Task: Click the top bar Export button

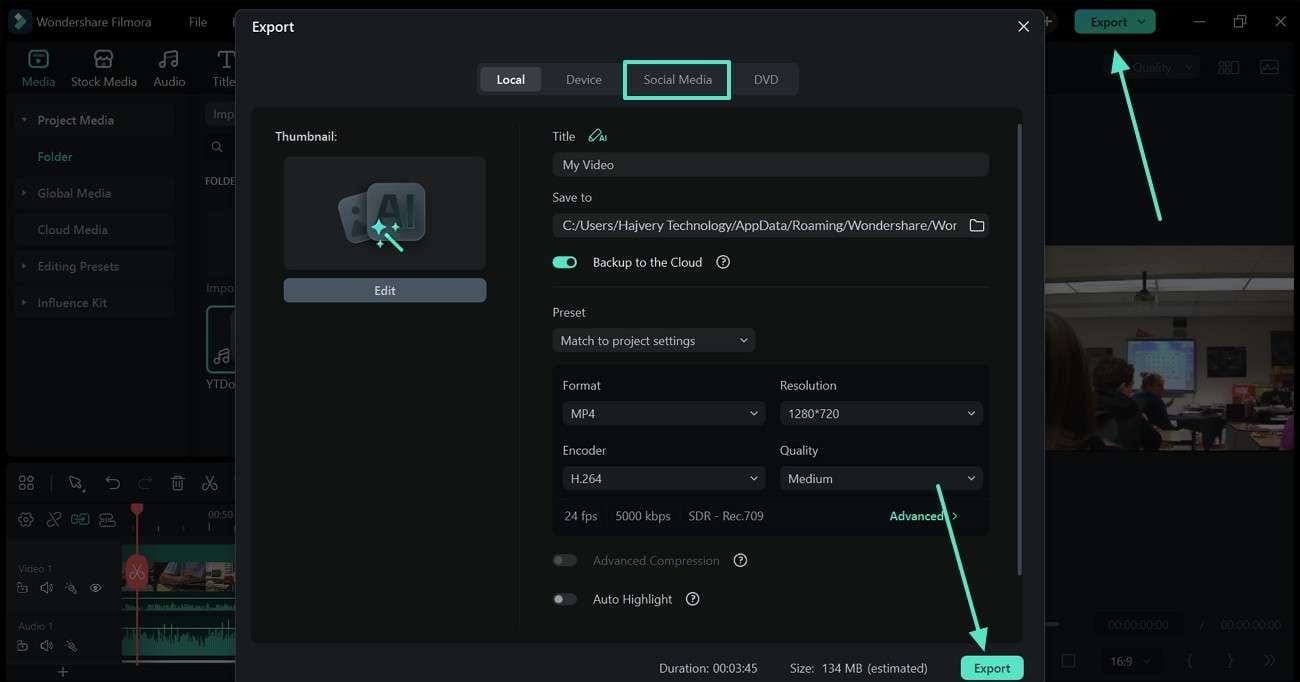Action: [x=1114, y=22]
